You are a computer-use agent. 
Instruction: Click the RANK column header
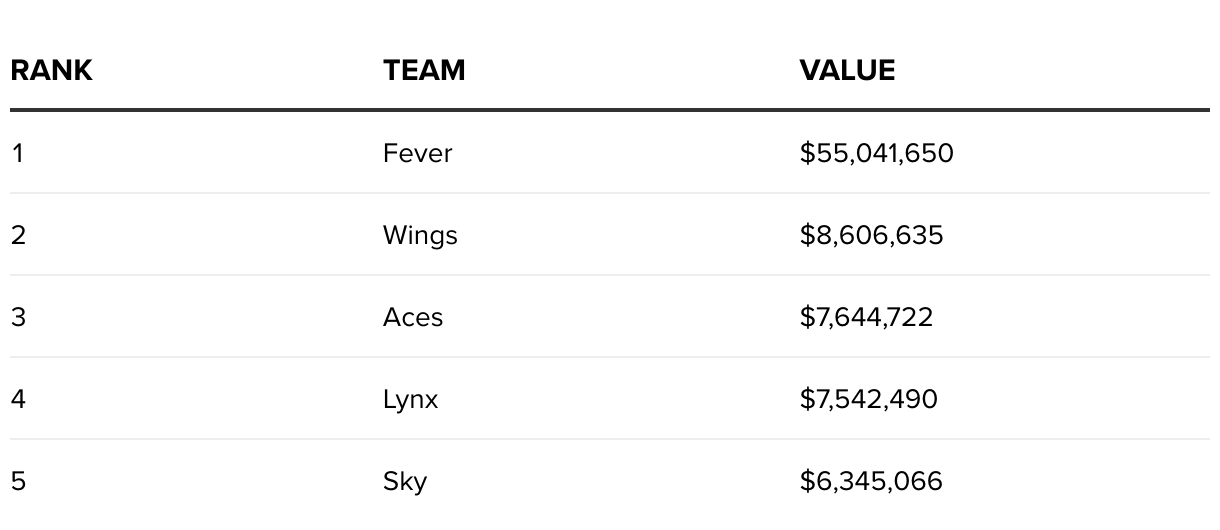[51, 70]
